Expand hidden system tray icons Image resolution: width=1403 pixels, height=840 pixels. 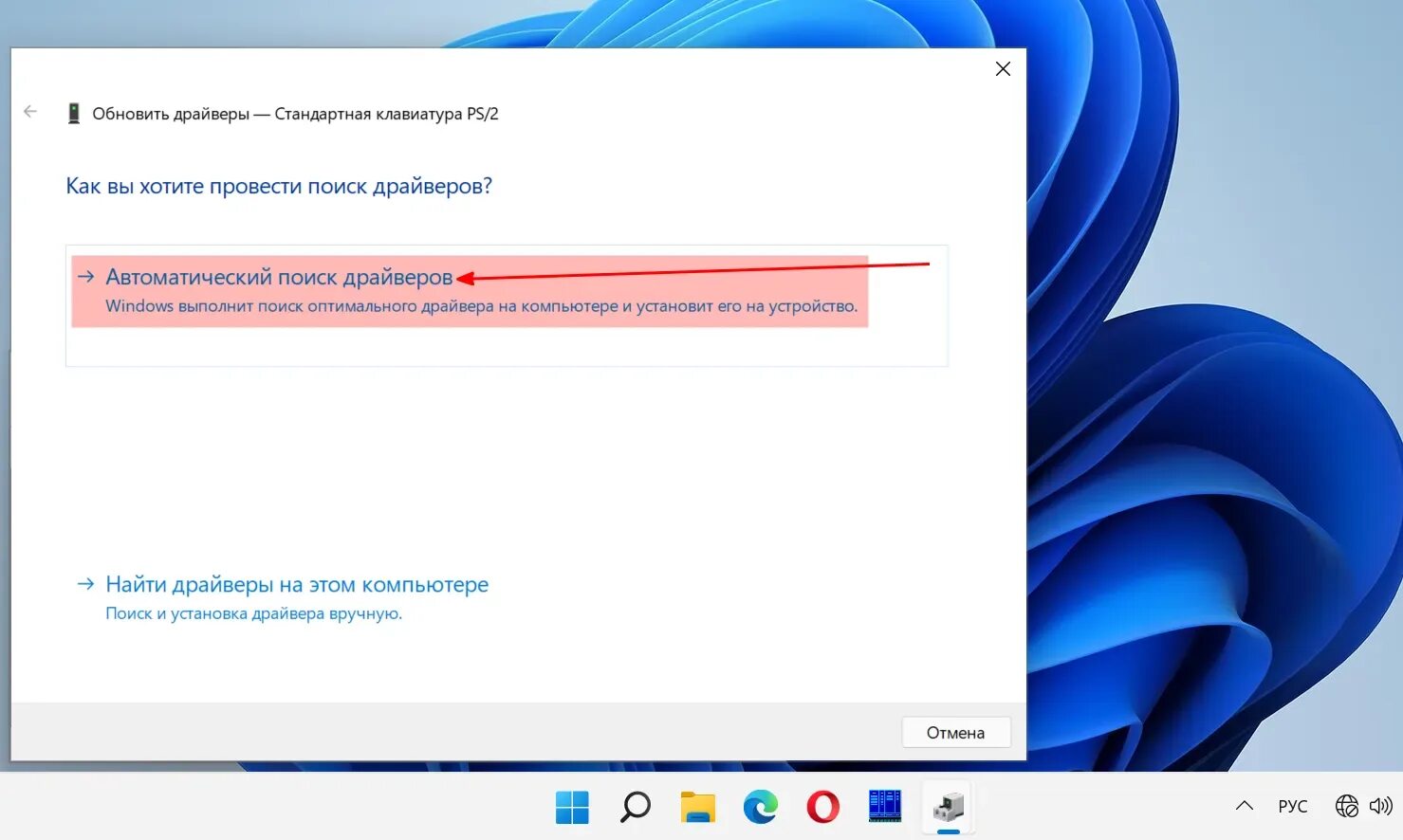coord(1245,806)
